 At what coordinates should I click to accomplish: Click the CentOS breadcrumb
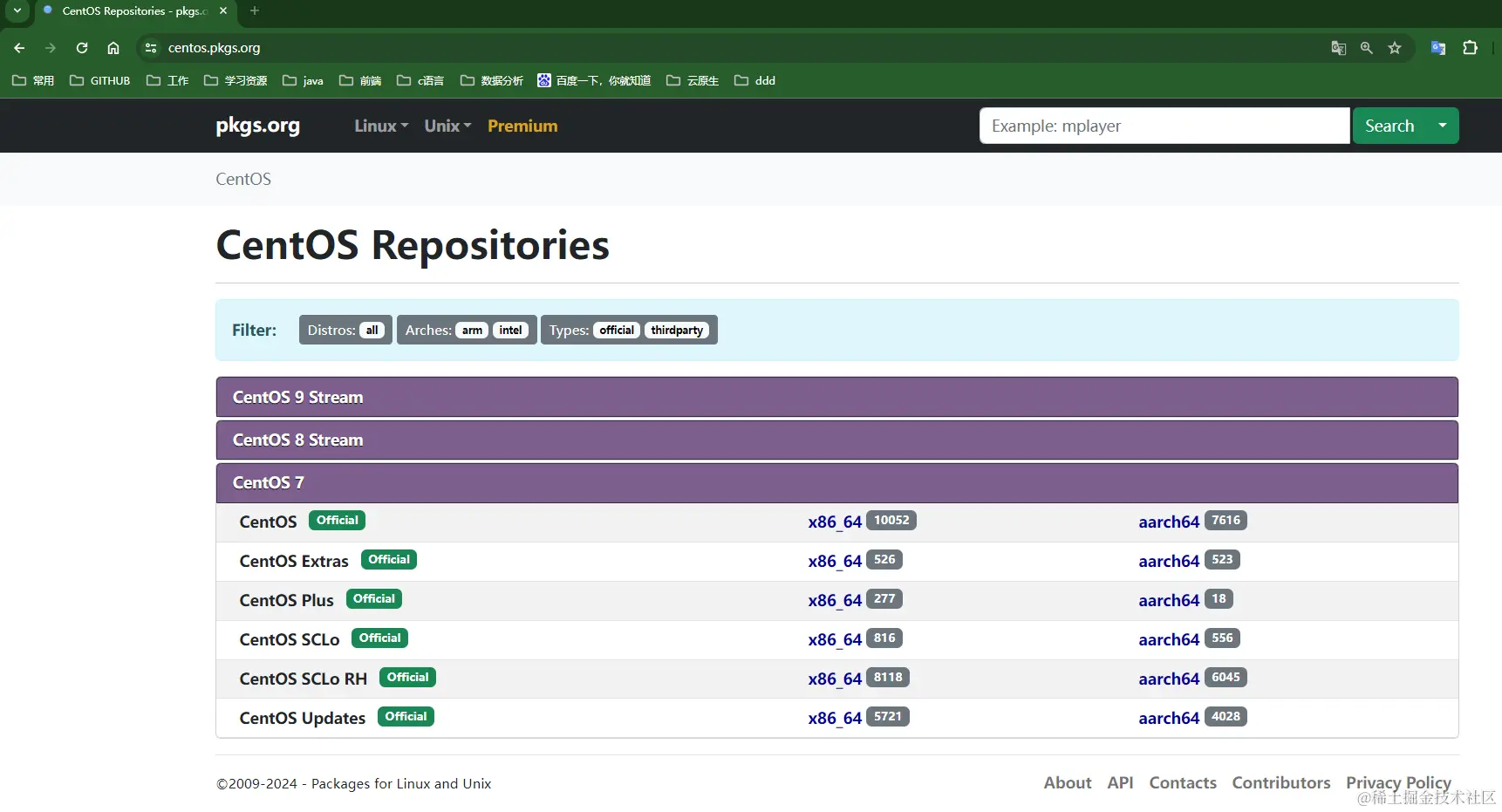pyautogui.click(x=243, y=179)
